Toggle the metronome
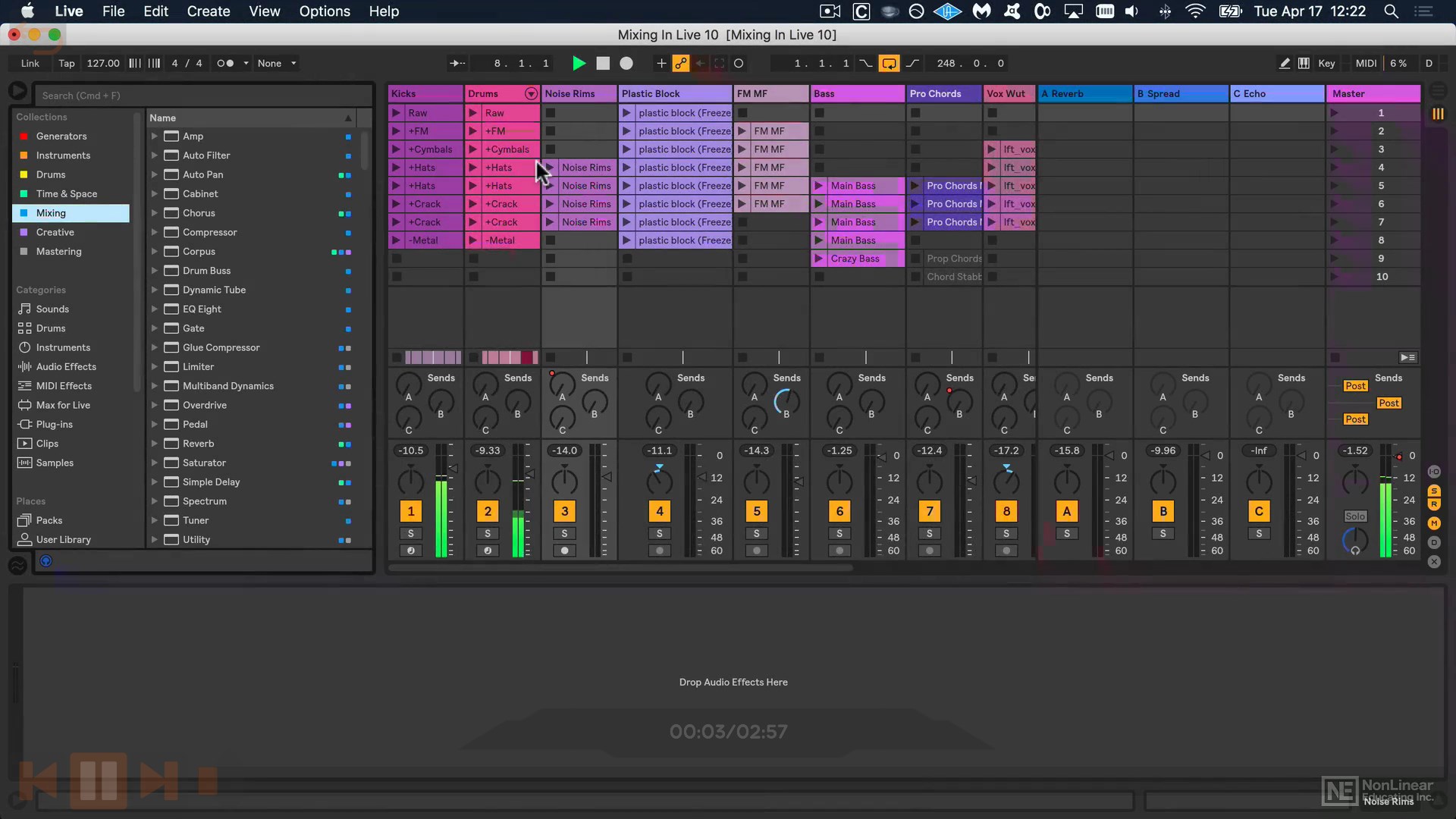The width and height of the screenshot is (1456, 819). [x=226, y=64]
